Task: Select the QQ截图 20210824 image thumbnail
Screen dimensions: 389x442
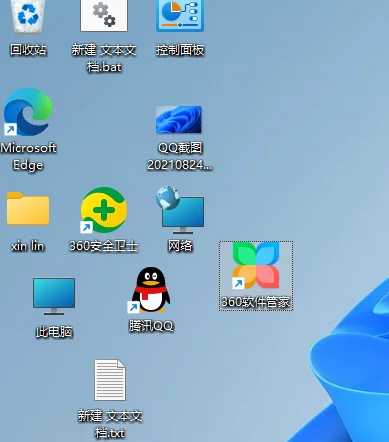Action: (179, 119)
